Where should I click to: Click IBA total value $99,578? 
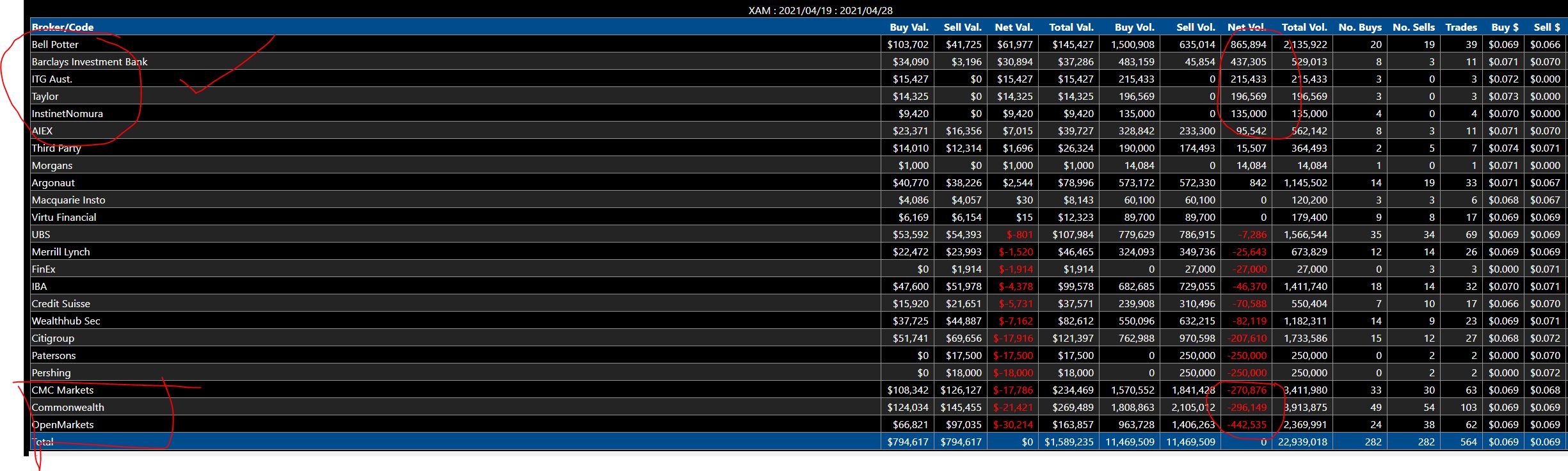click(1076, 286)
